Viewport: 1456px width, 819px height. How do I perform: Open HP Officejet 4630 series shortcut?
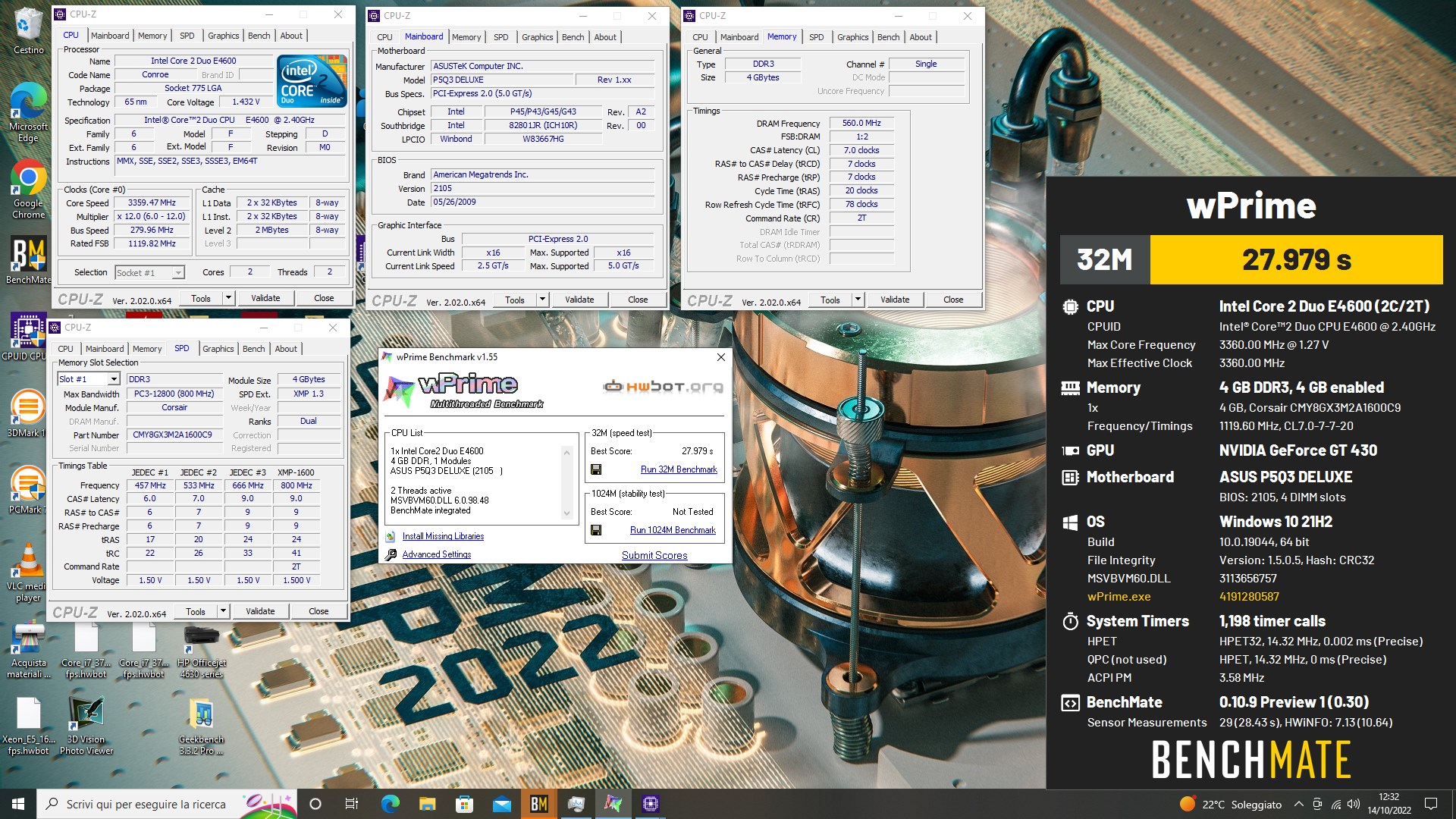tap(202, 650)
